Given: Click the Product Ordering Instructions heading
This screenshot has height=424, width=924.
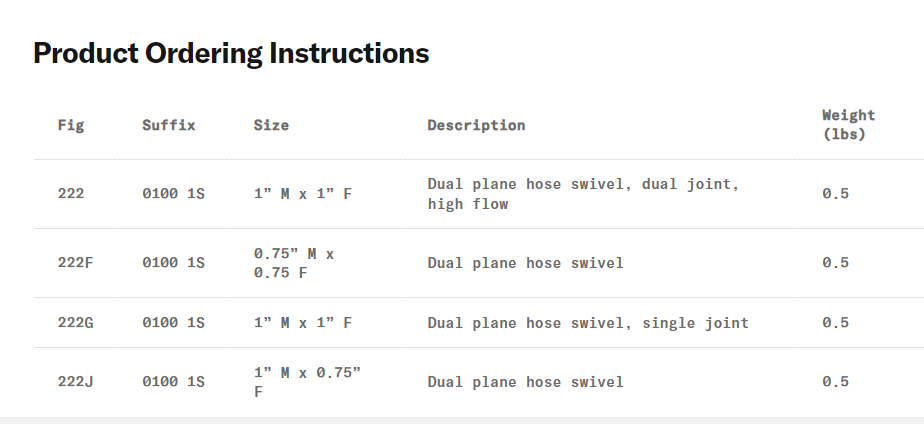Looking at the screenshot, I should tap(231, 54).
